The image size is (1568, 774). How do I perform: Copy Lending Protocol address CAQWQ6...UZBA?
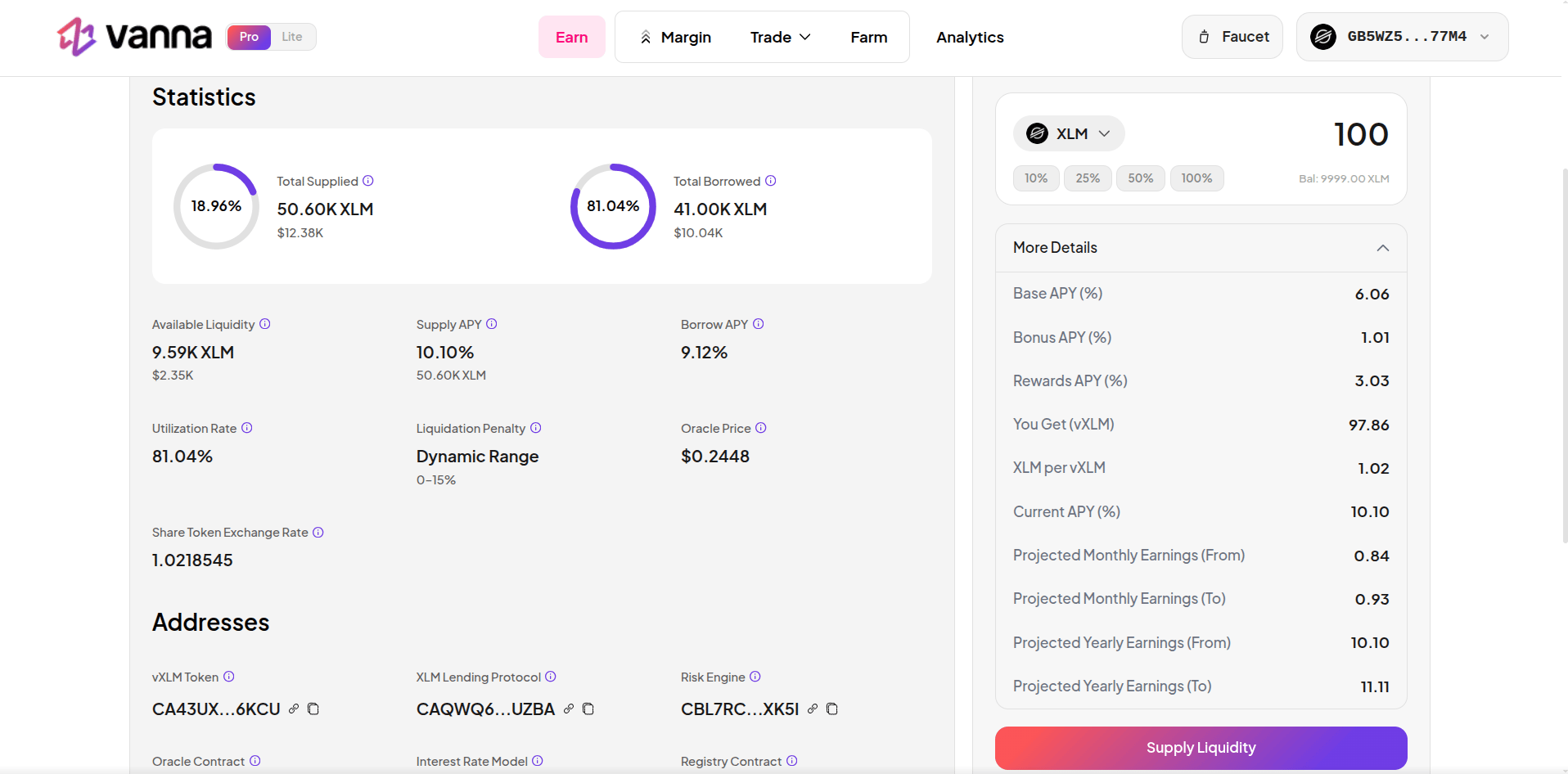click(588, 709)
